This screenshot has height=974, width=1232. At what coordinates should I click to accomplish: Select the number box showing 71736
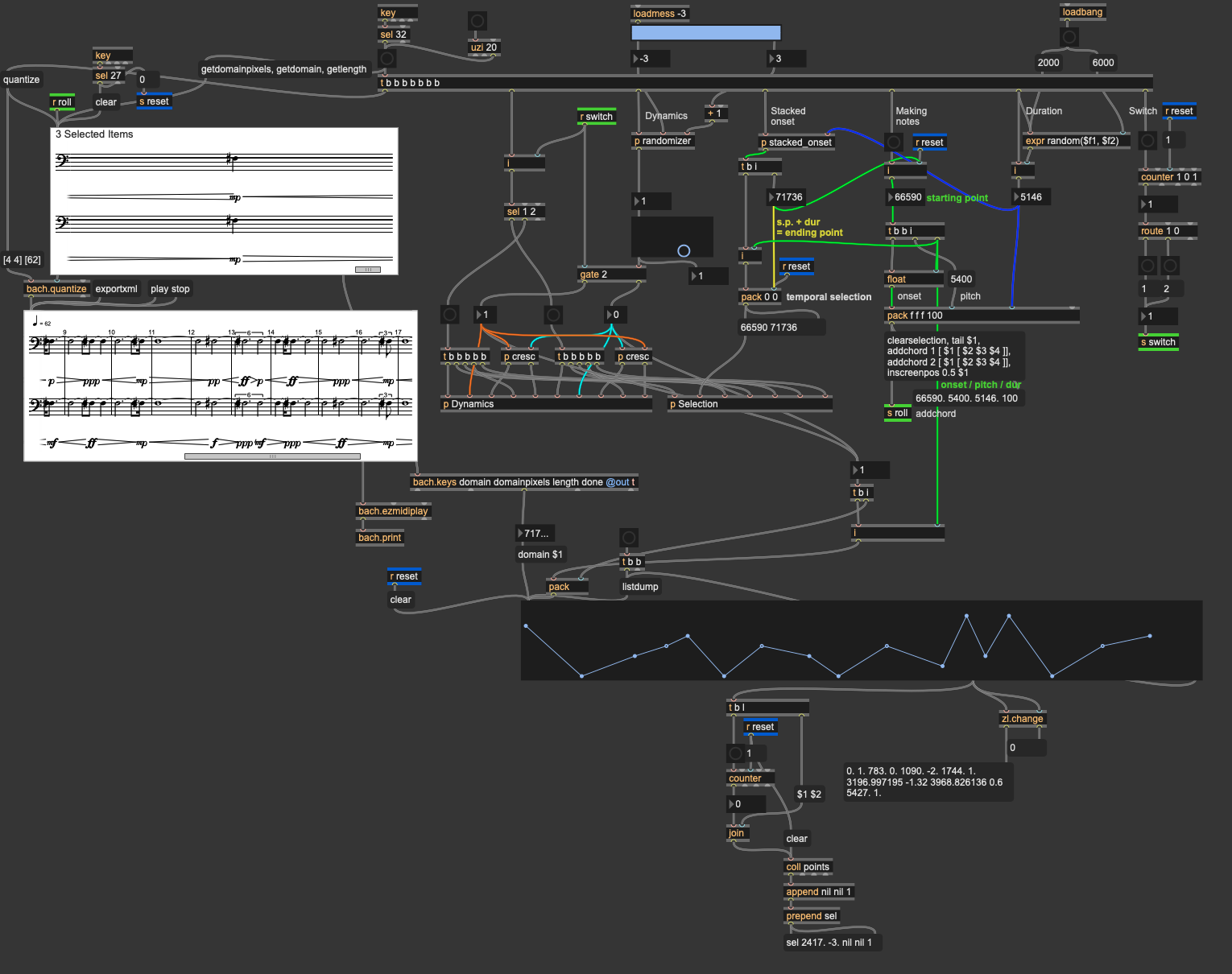(x=786, y=197)
